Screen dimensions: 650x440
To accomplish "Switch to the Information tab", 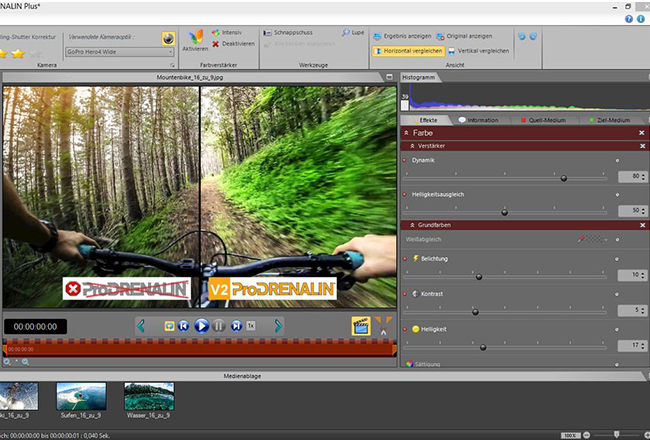I will (x=480, y=119).
